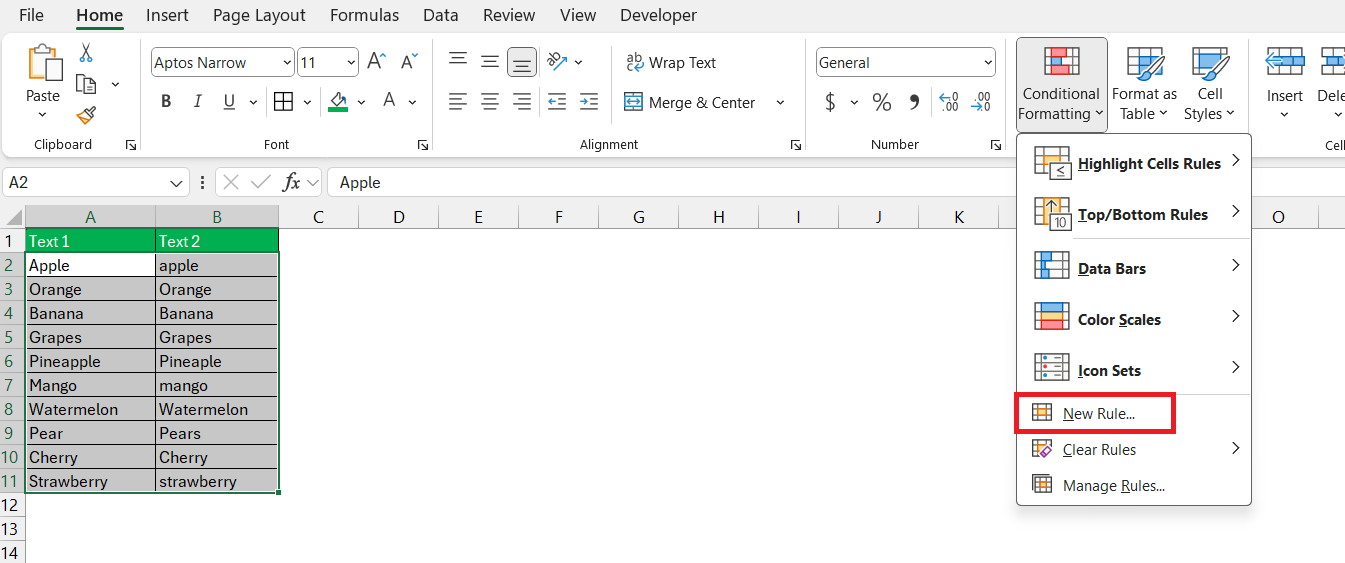Image resolution: width=1345 pixels, height=563 pixels.
Task: Open Font group dialog launcher
Action: (x=423, y=145)
